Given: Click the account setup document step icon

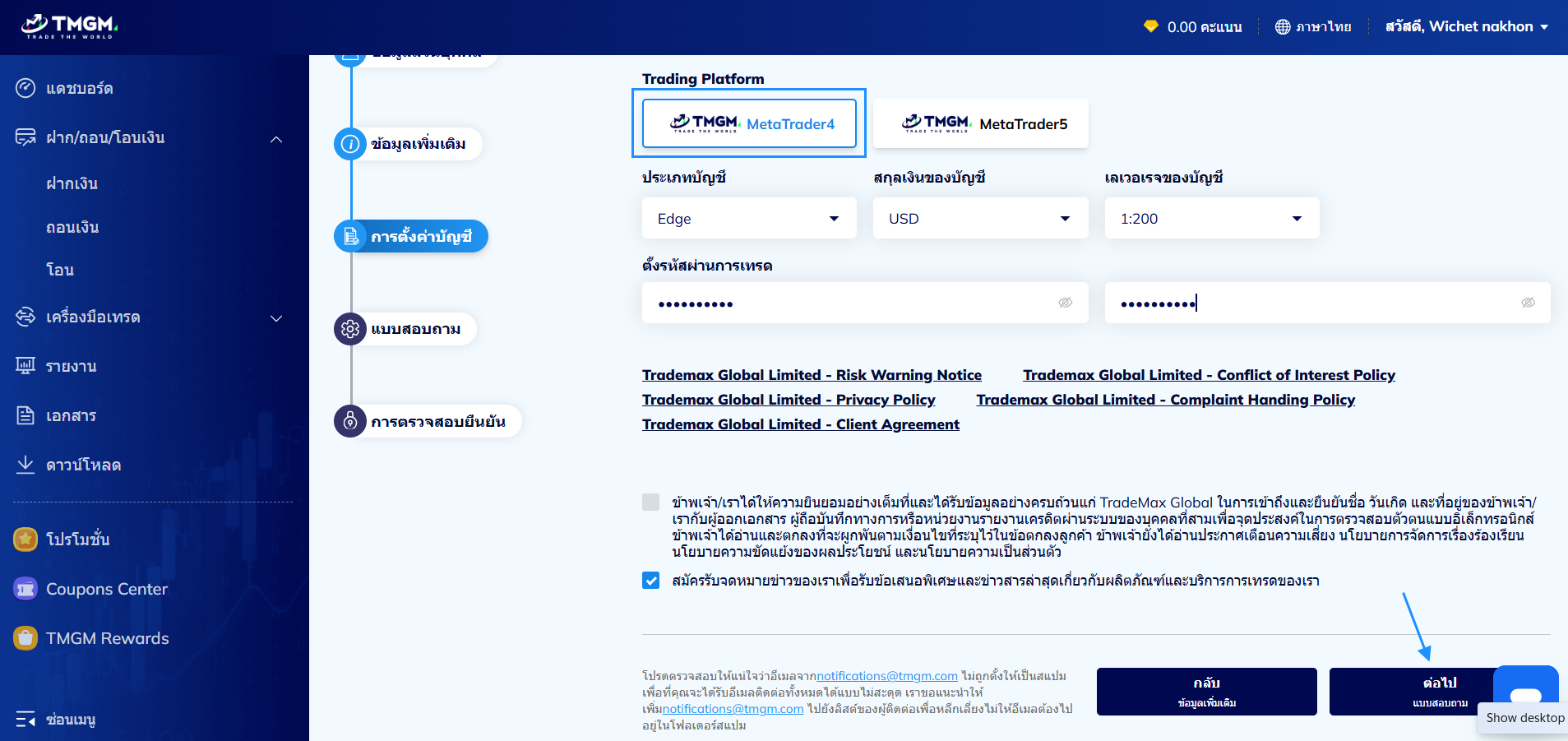Looking at the screenshot, I should coord(351,237).
